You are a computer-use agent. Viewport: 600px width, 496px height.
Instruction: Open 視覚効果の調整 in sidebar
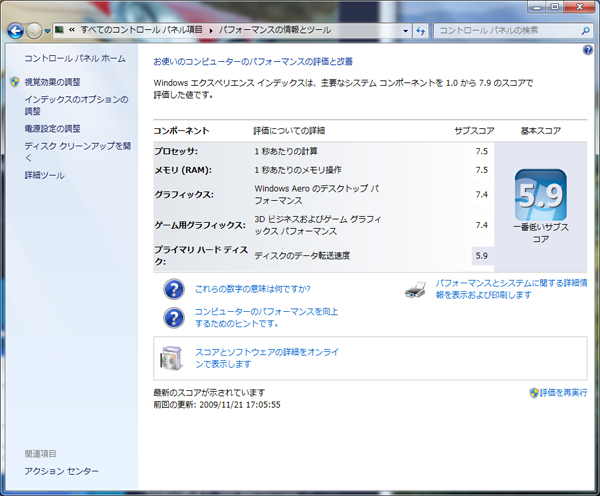[52, 82]
